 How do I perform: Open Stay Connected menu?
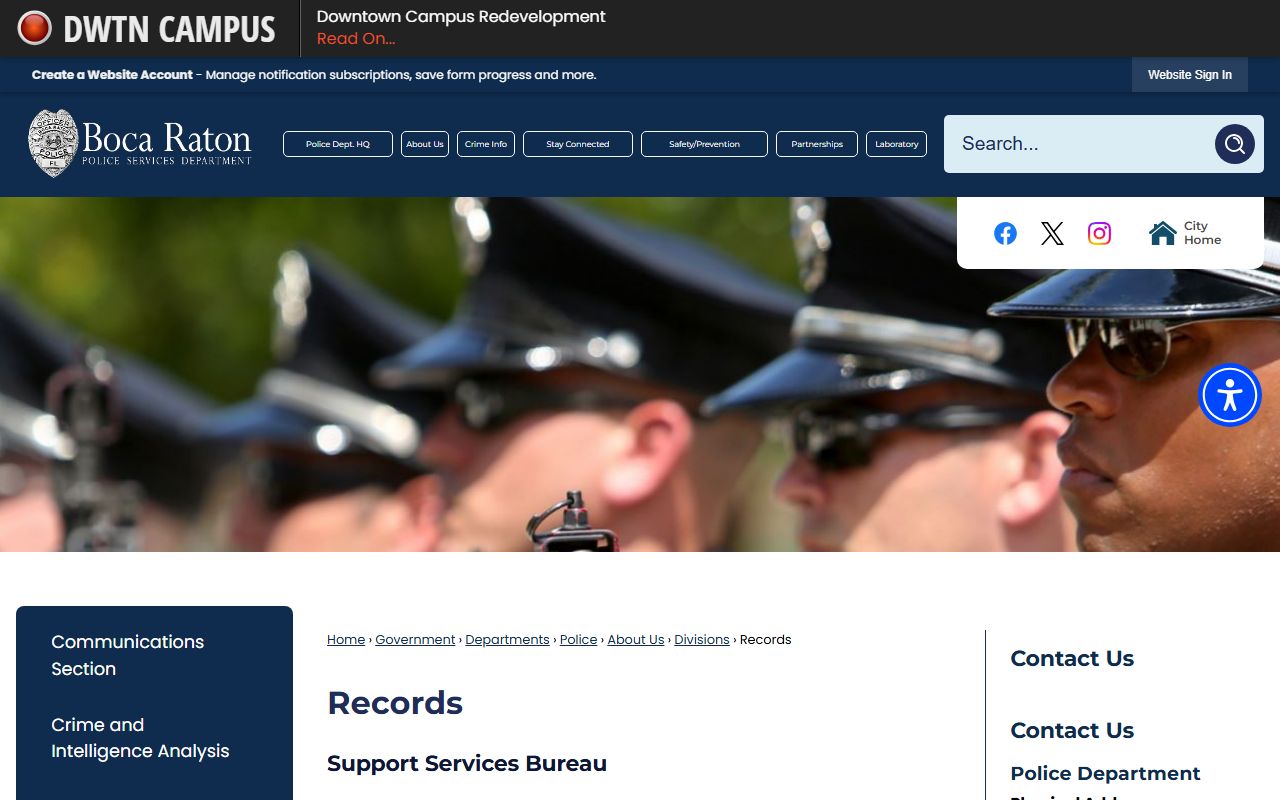(578, 144)
